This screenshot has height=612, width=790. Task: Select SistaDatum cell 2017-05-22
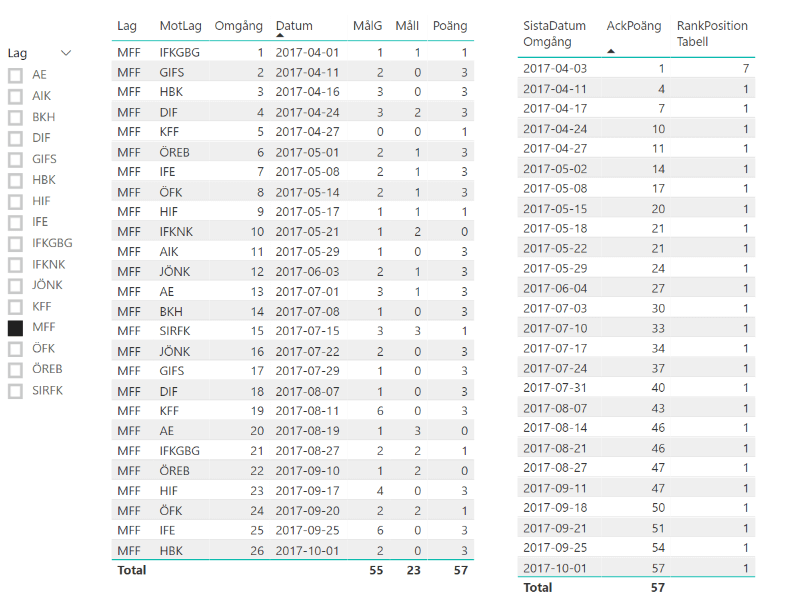[555, 248]
